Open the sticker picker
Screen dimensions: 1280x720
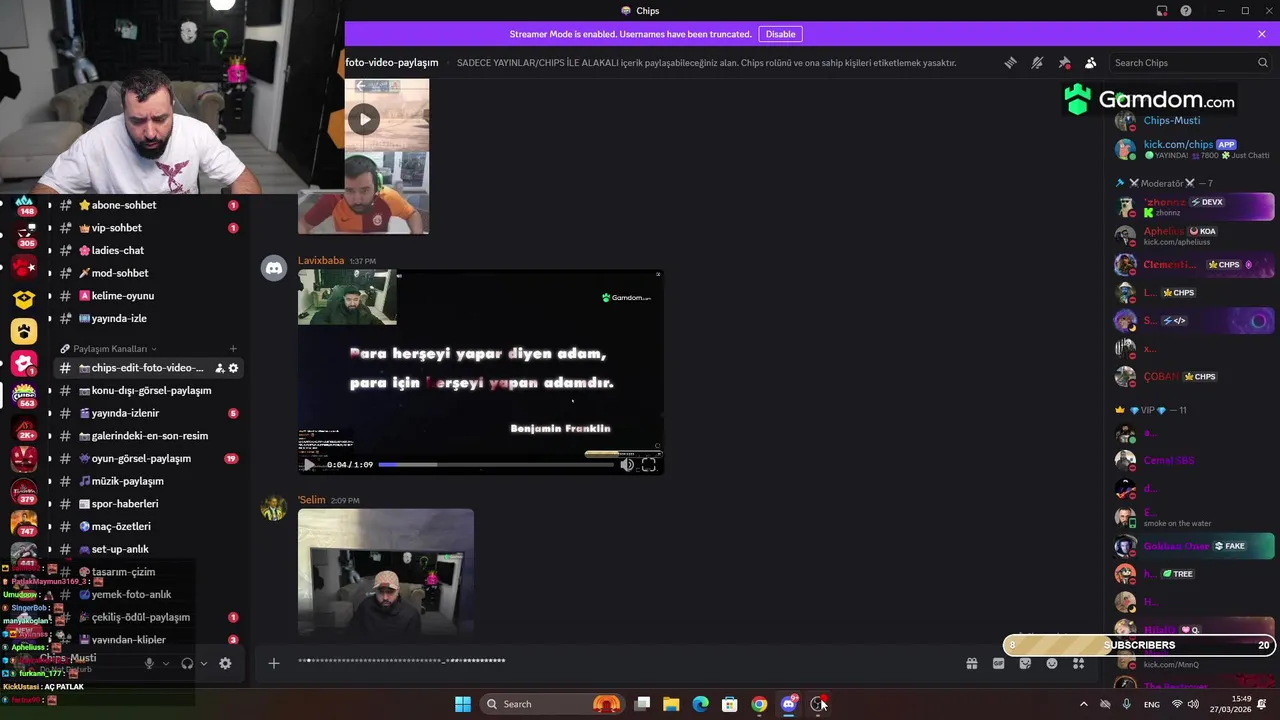click(x=1025, y=663)
